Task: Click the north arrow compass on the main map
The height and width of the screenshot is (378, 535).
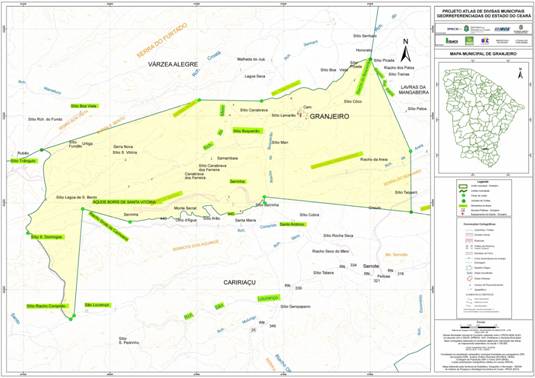Action: point(405,50)
